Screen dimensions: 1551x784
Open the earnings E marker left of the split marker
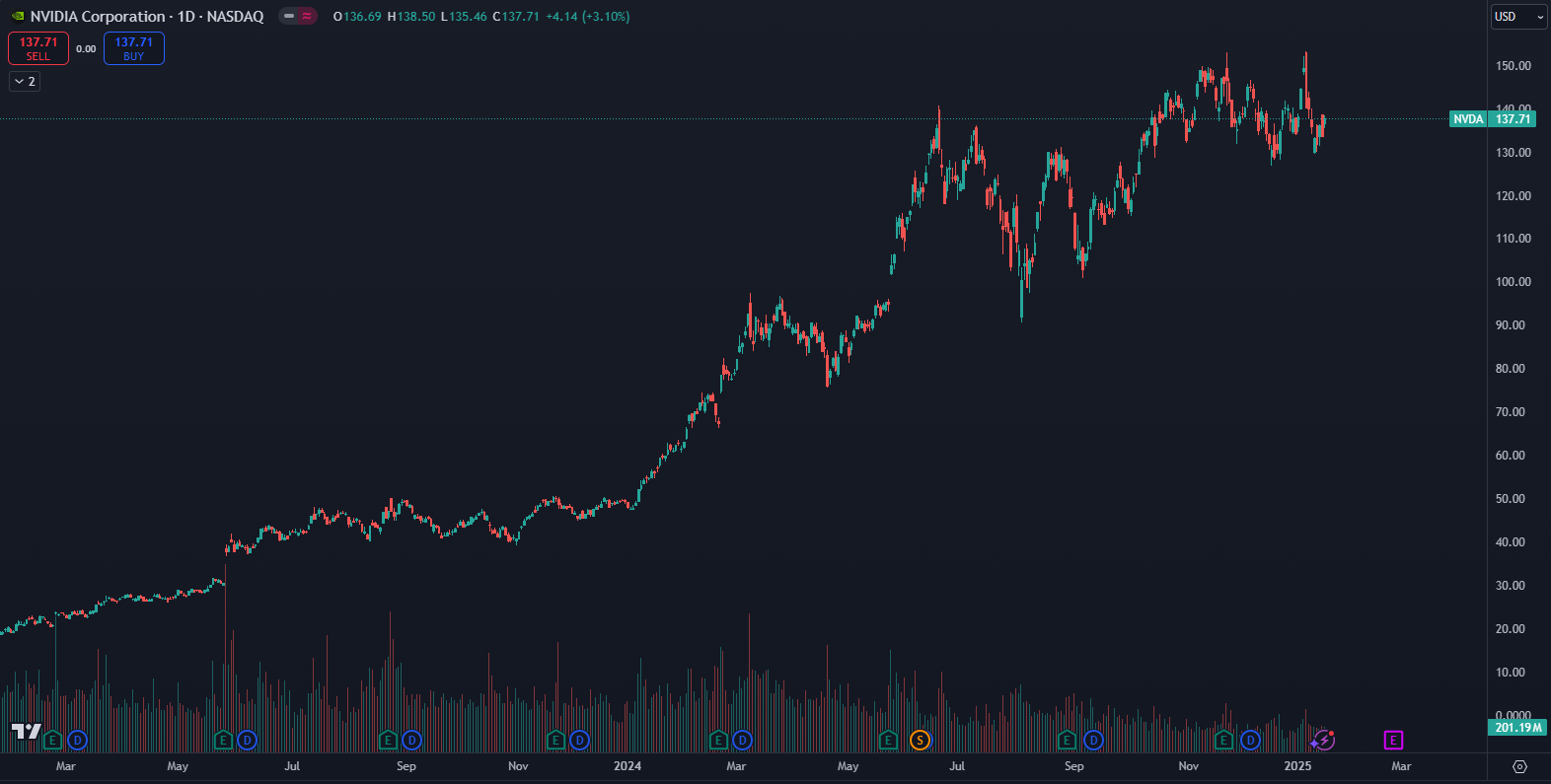[x=888, y=740]
